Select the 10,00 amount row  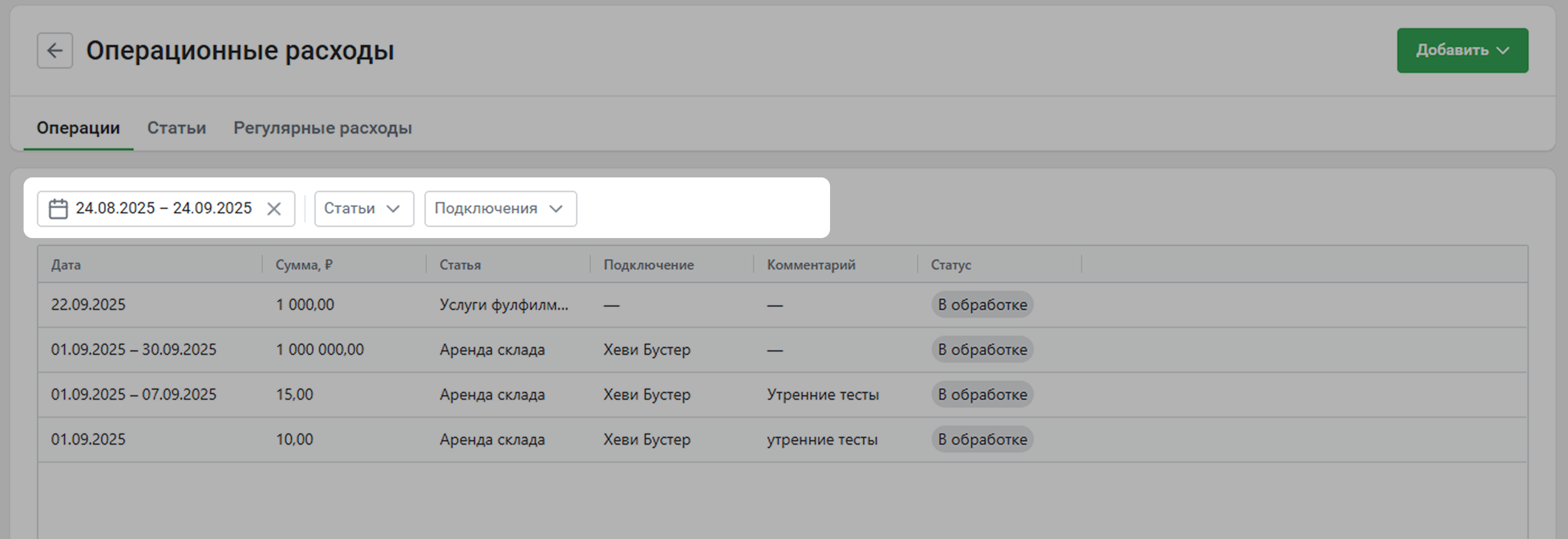[x=295, y=439]
